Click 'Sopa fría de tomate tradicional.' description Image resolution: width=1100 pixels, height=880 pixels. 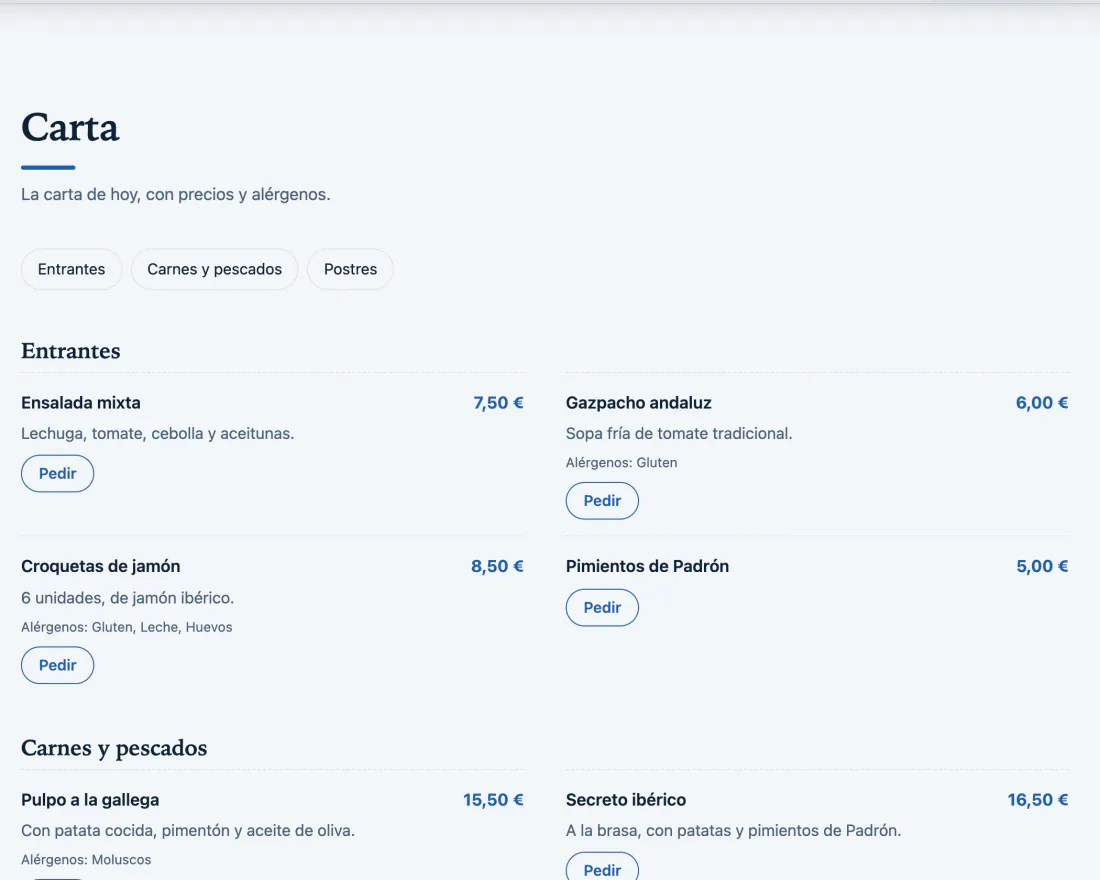click(x=679, y=434)
